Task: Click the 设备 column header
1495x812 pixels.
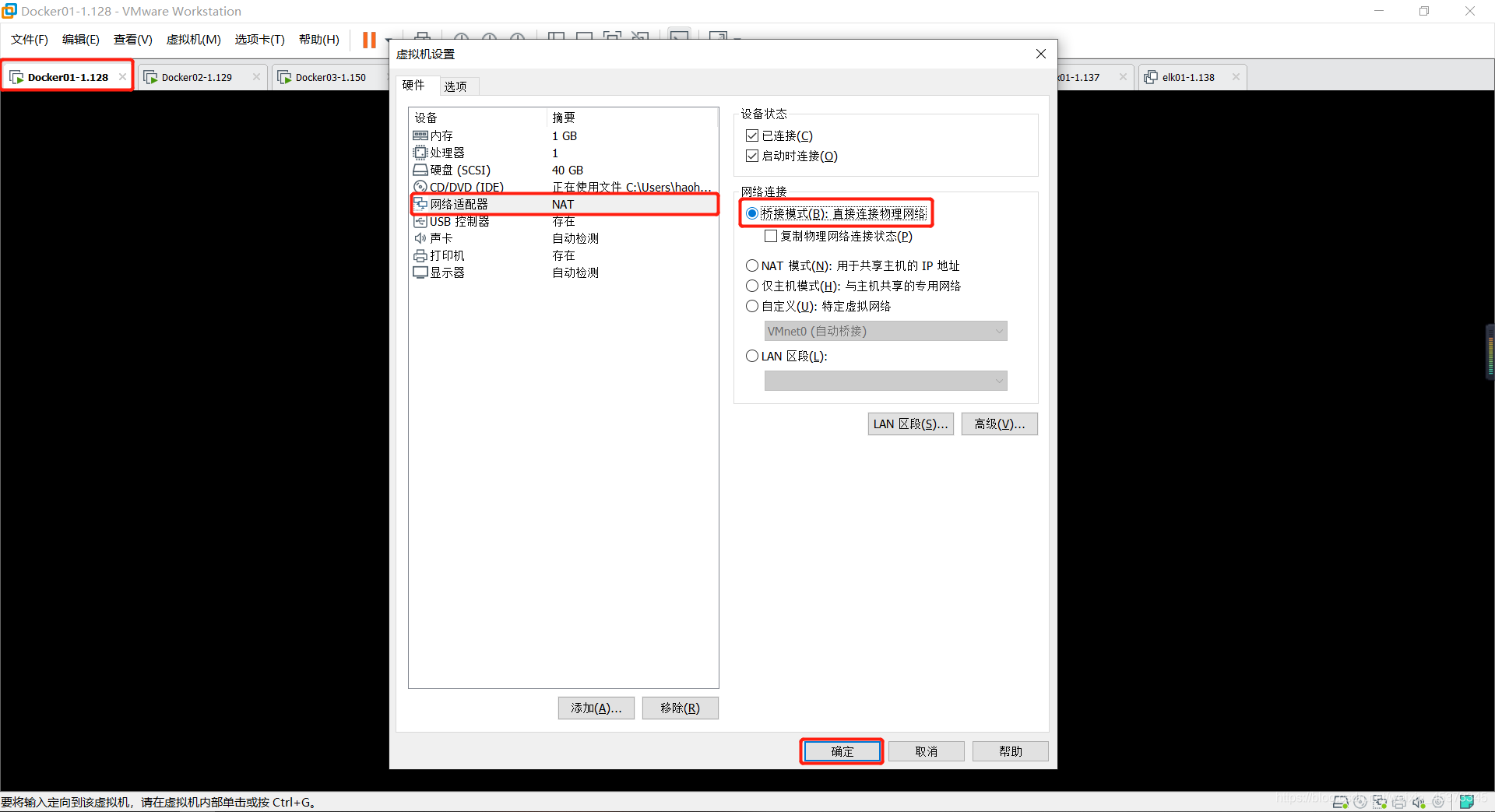Action: [478, 118]
